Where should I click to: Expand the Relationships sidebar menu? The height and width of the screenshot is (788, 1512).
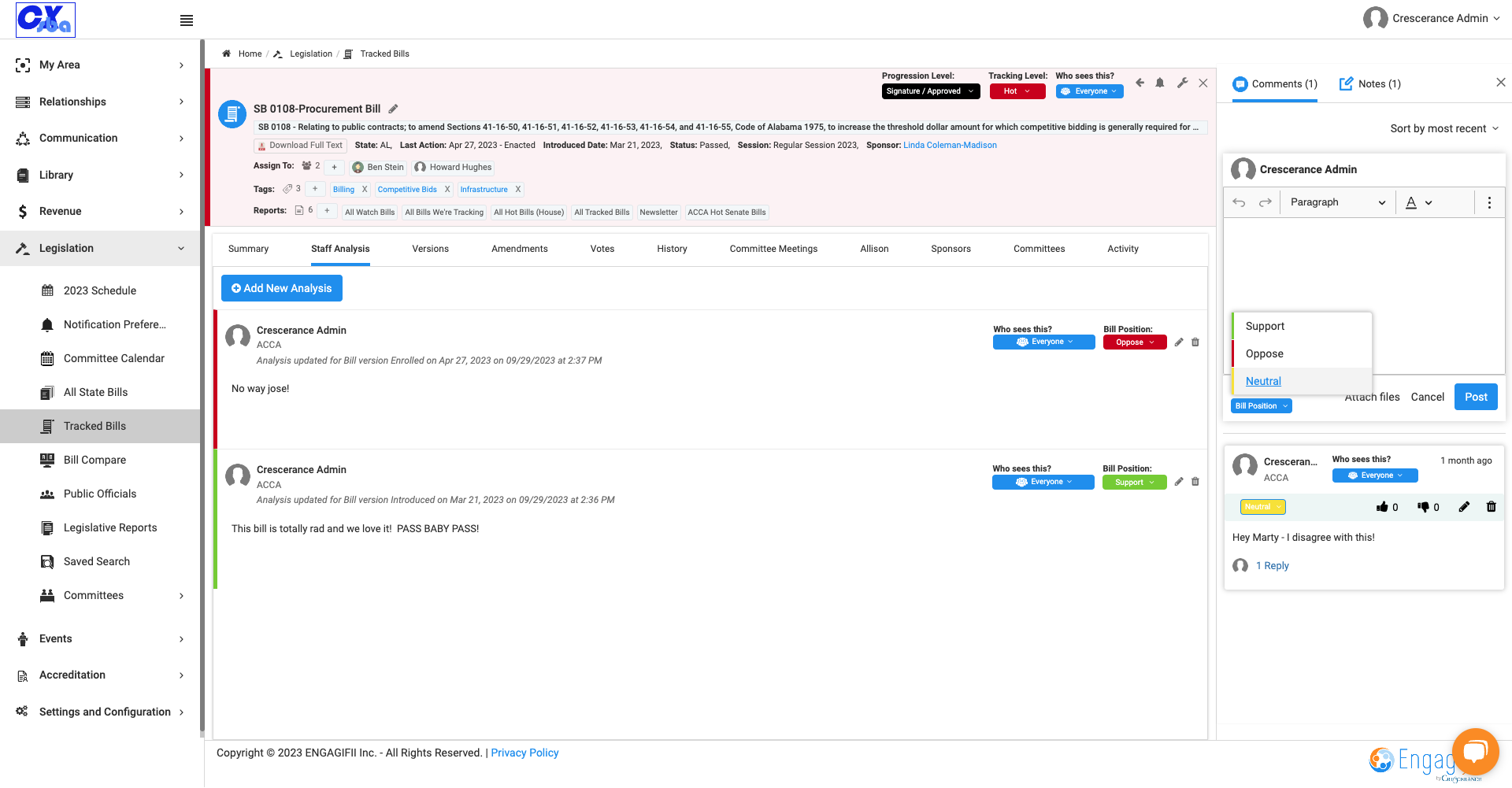100,102
